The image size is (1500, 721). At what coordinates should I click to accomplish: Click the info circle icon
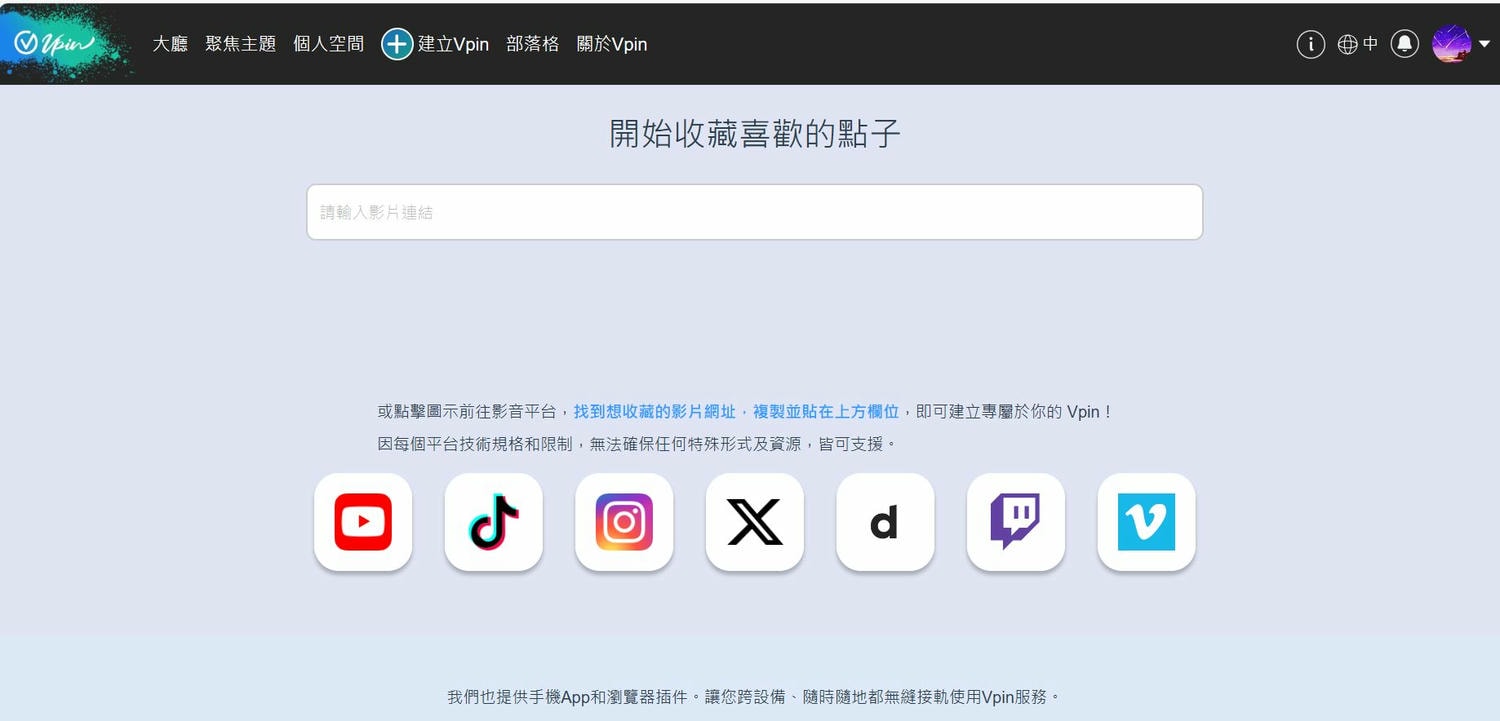pyautogui.click(x=1311, y=44)
